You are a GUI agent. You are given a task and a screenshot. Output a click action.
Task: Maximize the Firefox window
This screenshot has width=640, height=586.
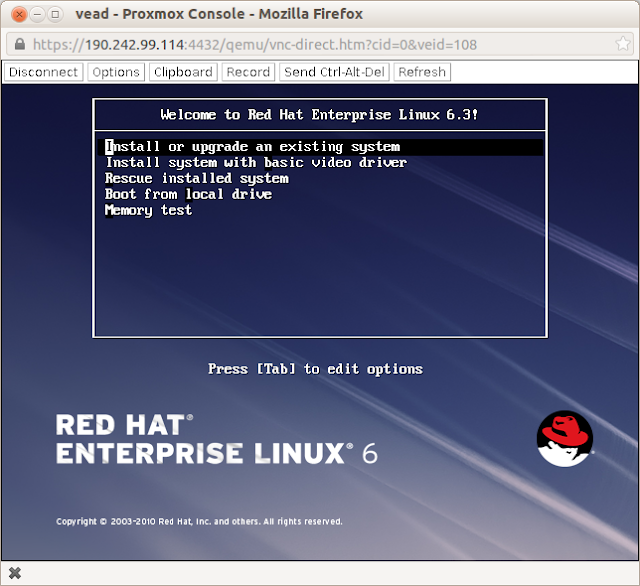point(55,15)
